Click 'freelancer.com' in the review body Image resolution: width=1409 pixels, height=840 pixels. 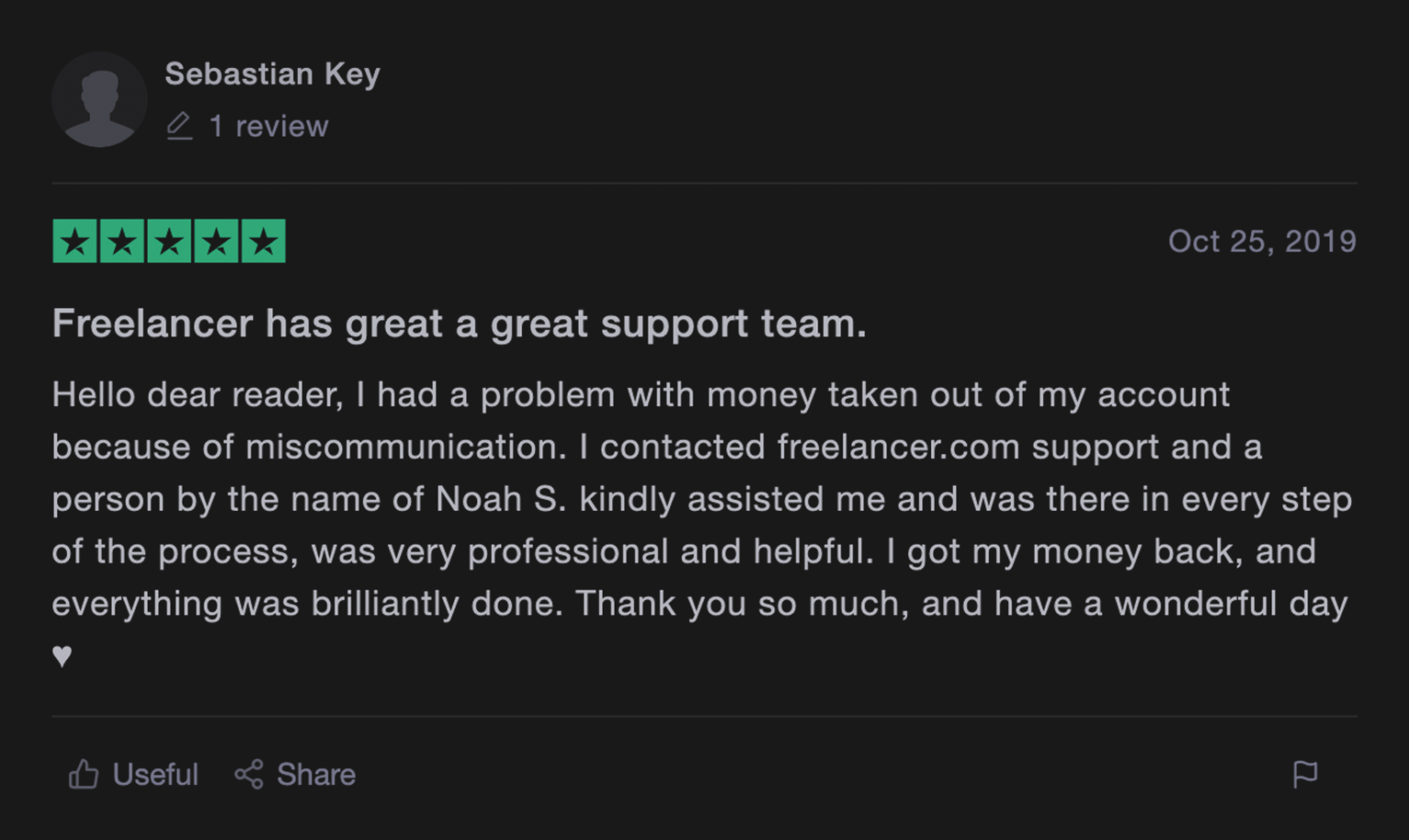[x=898, y=447]
